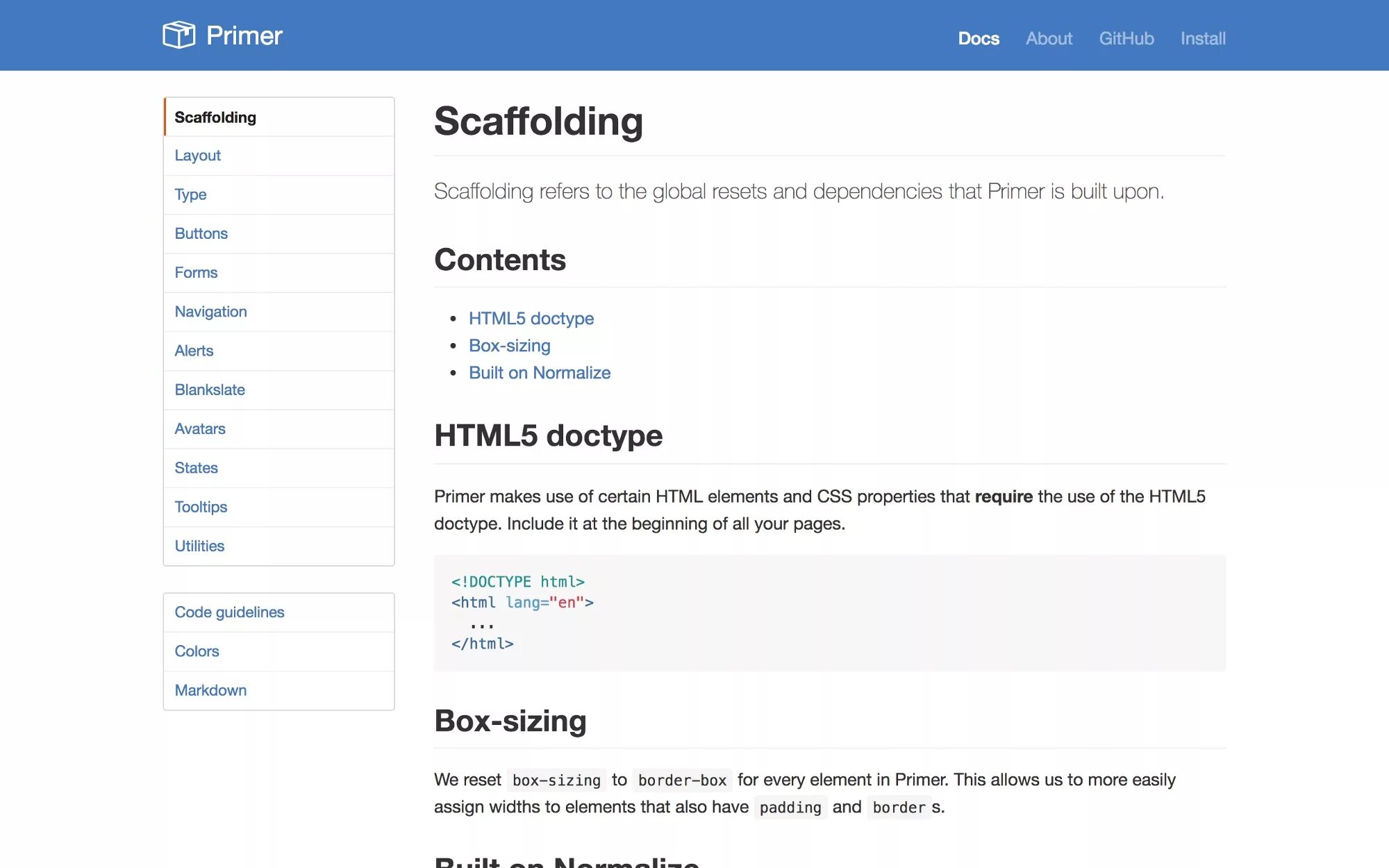The width and height of the screenshot is (1389, 868).
Task: Expand the Buttons sidebar item
Action: click(201, 233)
